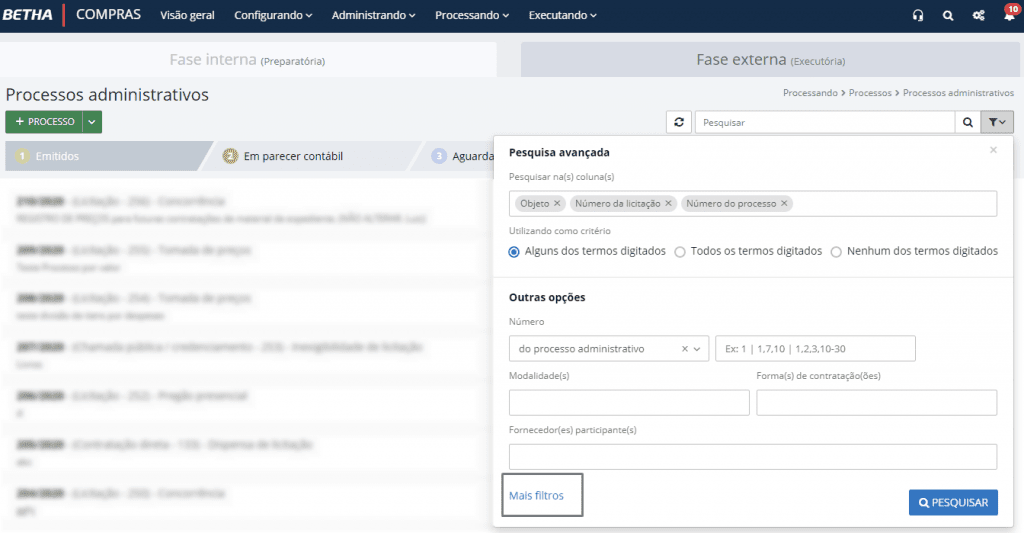1024x533 pixels.
Task: Open the do processo administrativo dropdown
Action: point(700,349)
